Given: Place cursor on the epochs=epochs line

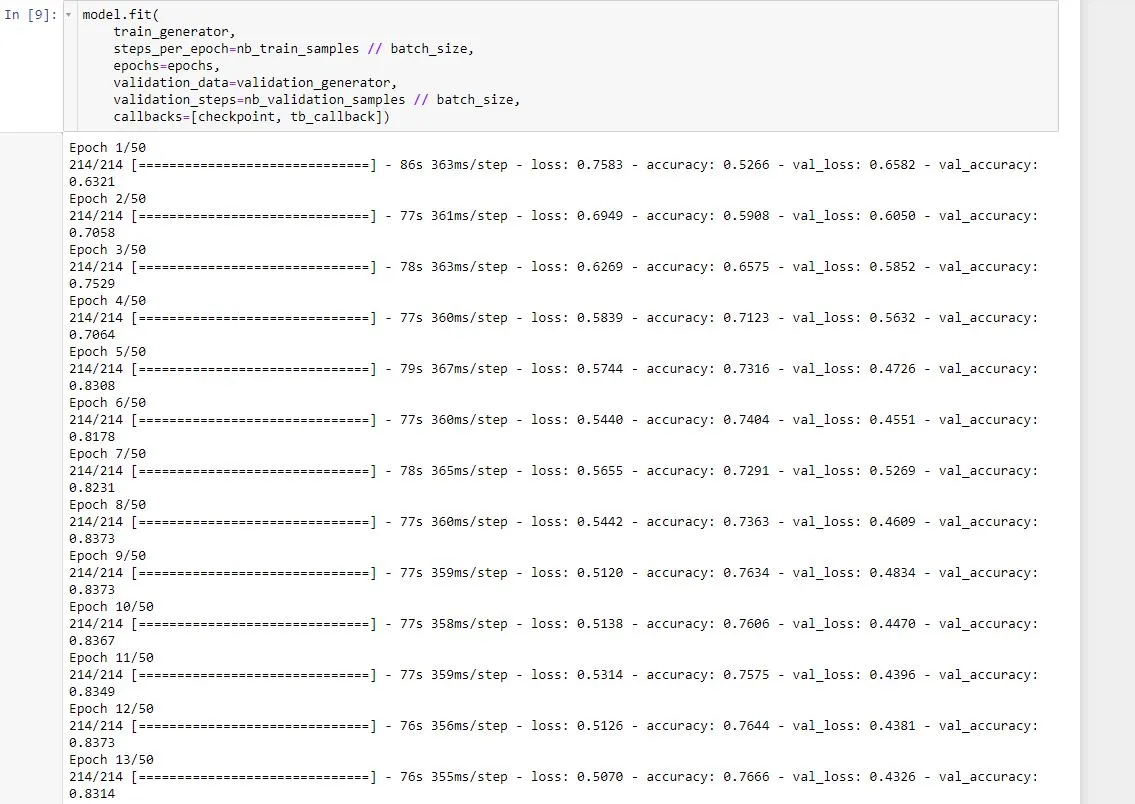Looking at the screenshot, I should click(164, 66).
